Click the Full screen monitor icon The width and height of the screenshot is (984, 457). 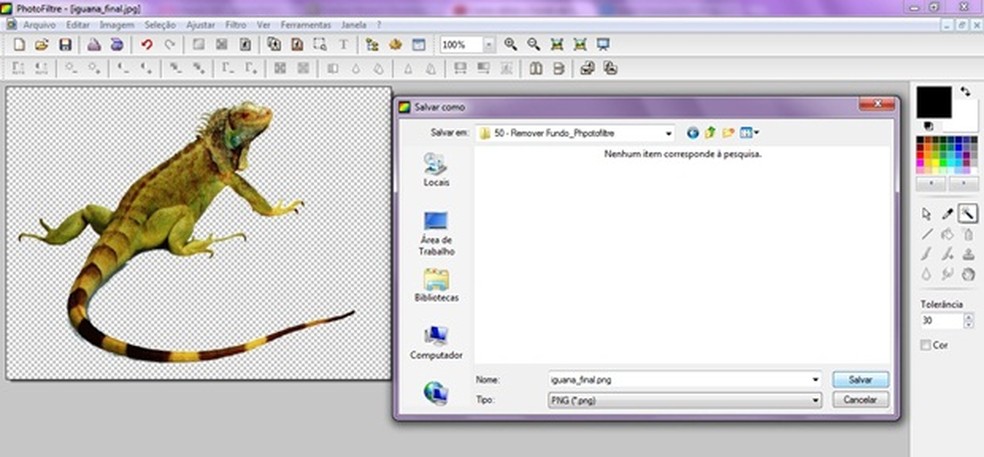603,45
